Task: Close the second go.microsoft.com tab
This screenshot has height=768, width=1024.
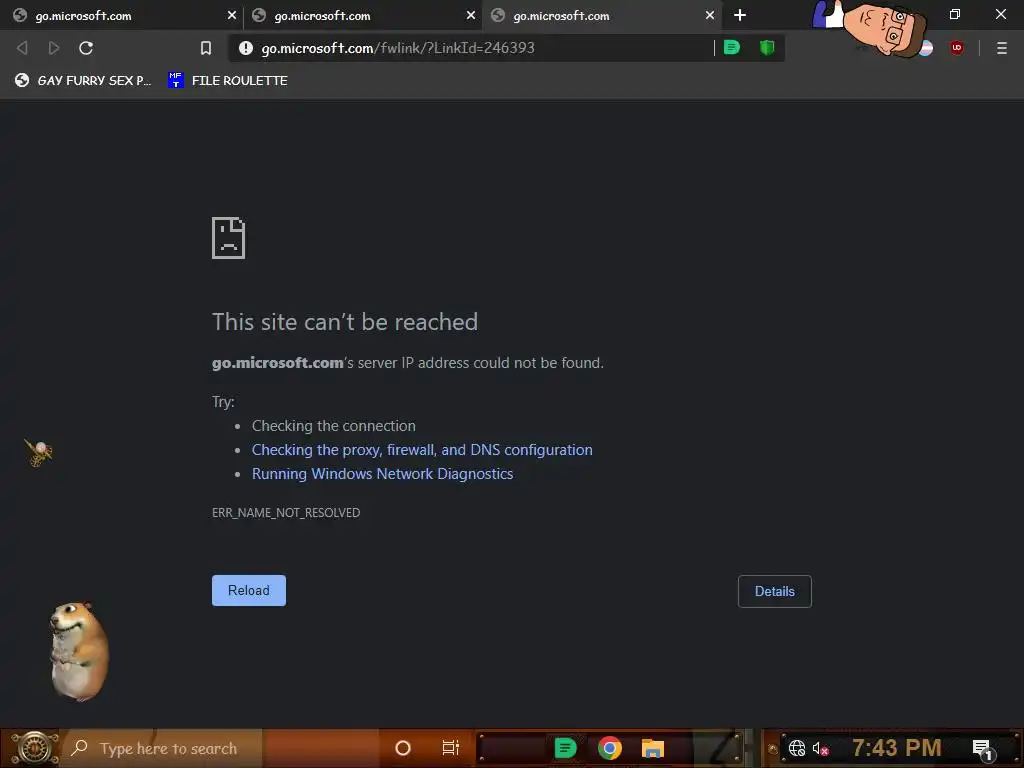Action: pos(471,15)
